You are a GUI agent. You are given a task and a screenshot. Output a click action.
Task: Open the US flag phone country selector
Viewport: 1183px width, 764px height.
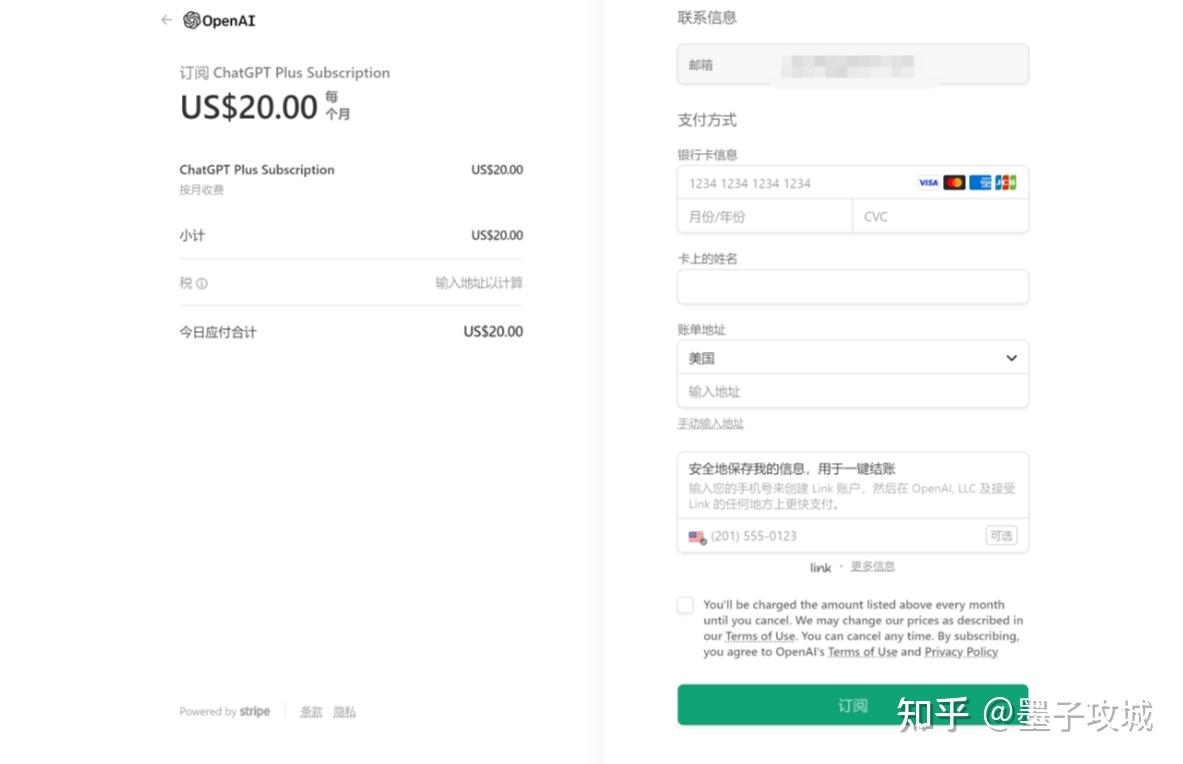[x=697, y=537]
